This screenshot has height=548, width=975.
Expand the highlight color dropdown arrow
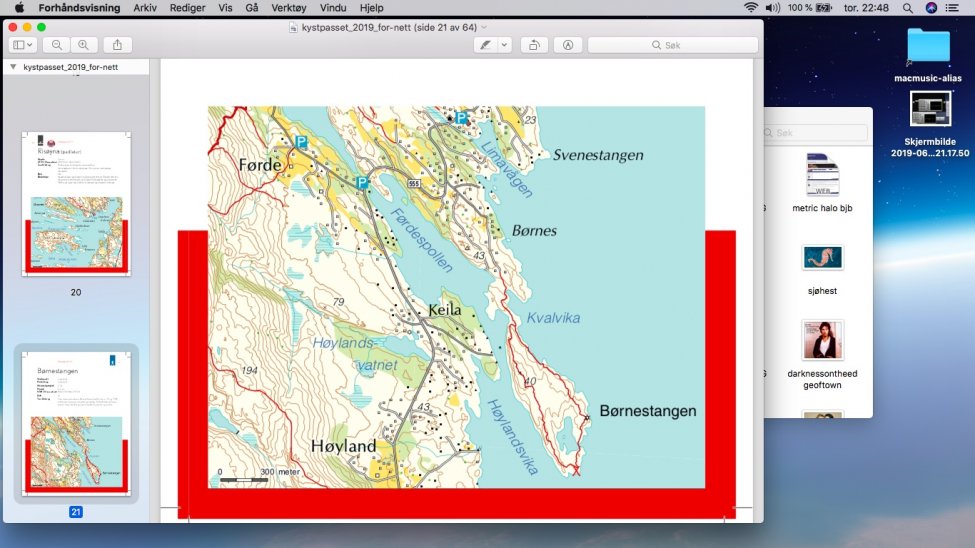click(504, 45)
